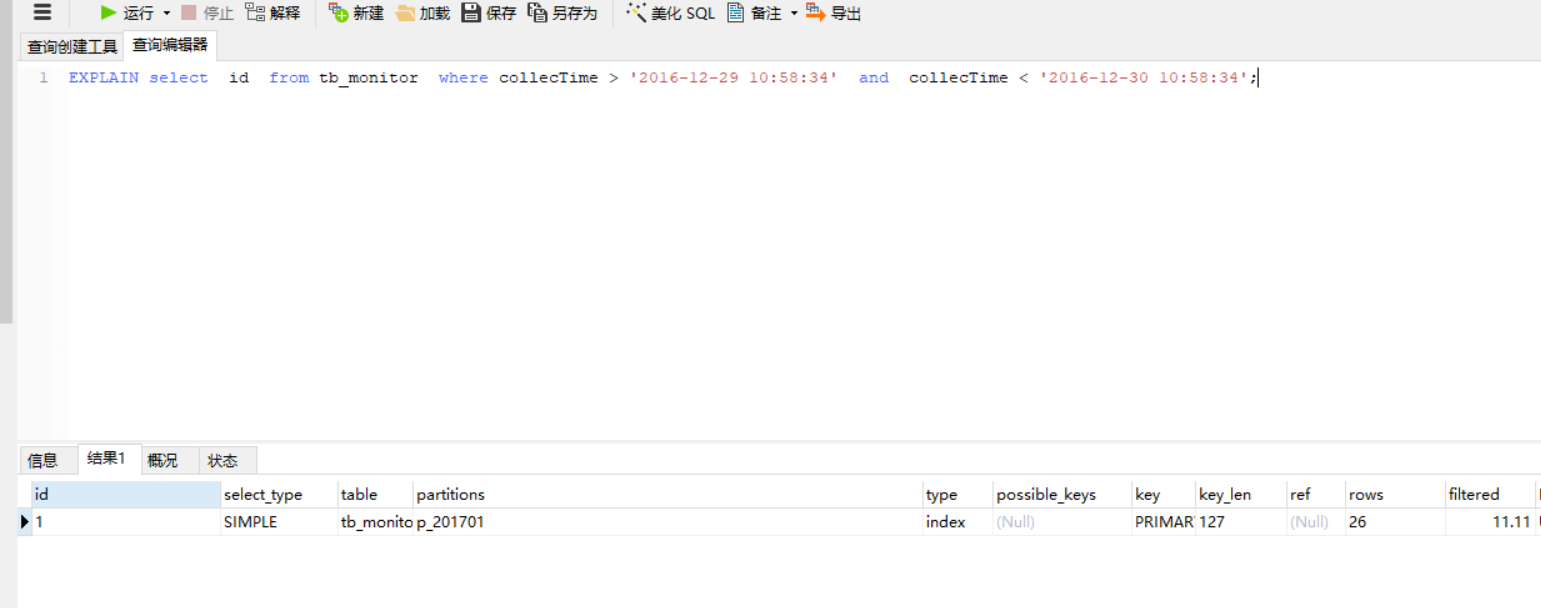Create a new query with 新建
The width and height of the screenshot is (1541, 608).
(x=356, y=13)
